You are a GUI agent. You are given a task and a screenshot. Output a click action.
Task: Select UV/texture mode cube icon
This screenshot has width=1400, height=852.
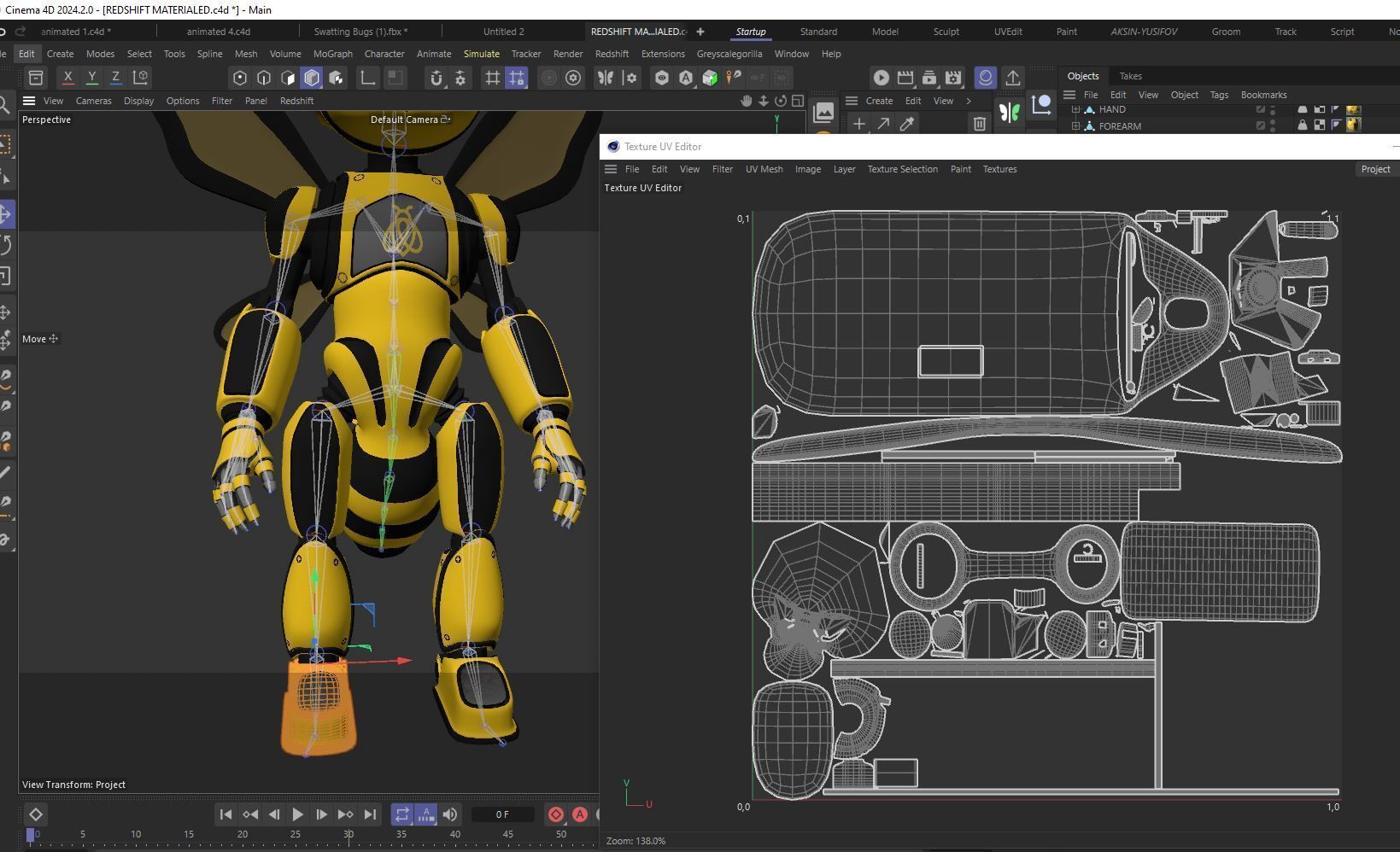point(336,78)
